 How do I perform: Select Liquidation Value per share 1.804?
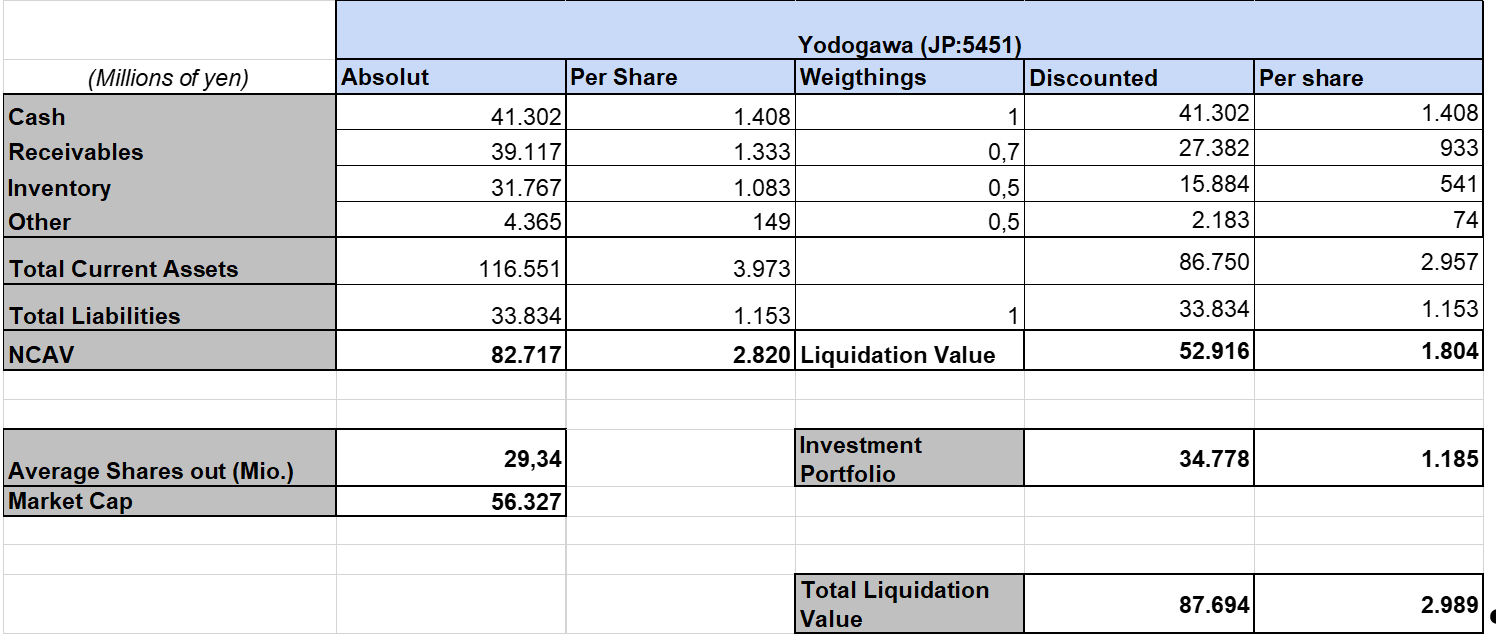click(1369, 353)
